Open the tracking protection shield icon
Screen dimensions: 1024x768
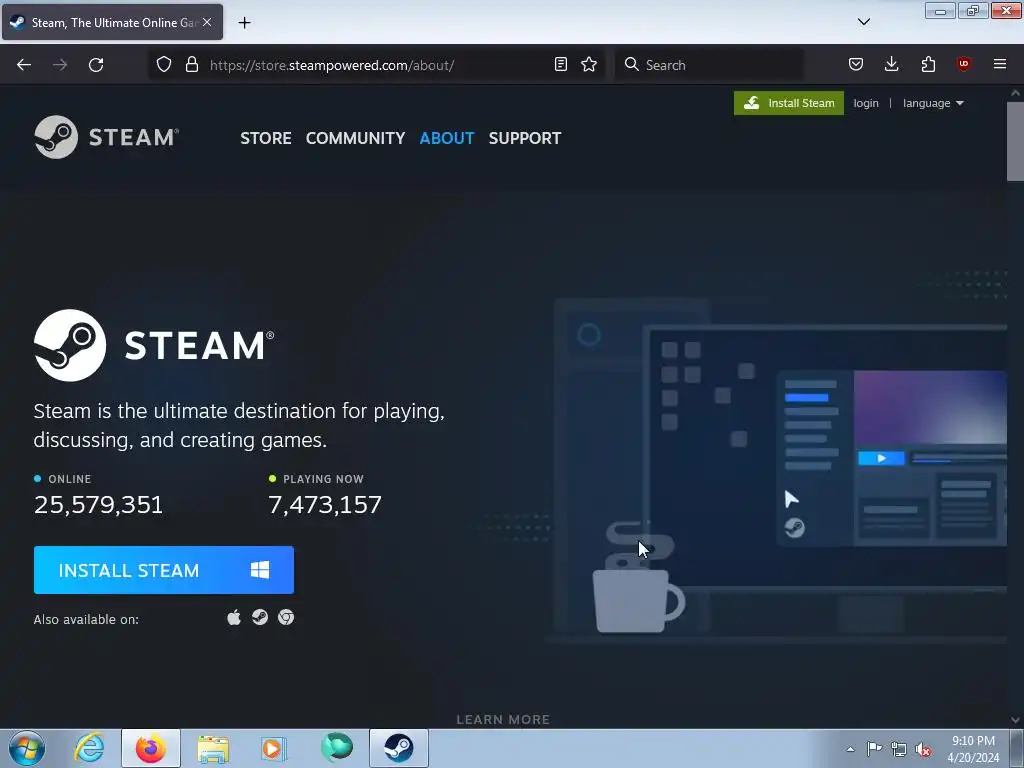coord(164,65)
